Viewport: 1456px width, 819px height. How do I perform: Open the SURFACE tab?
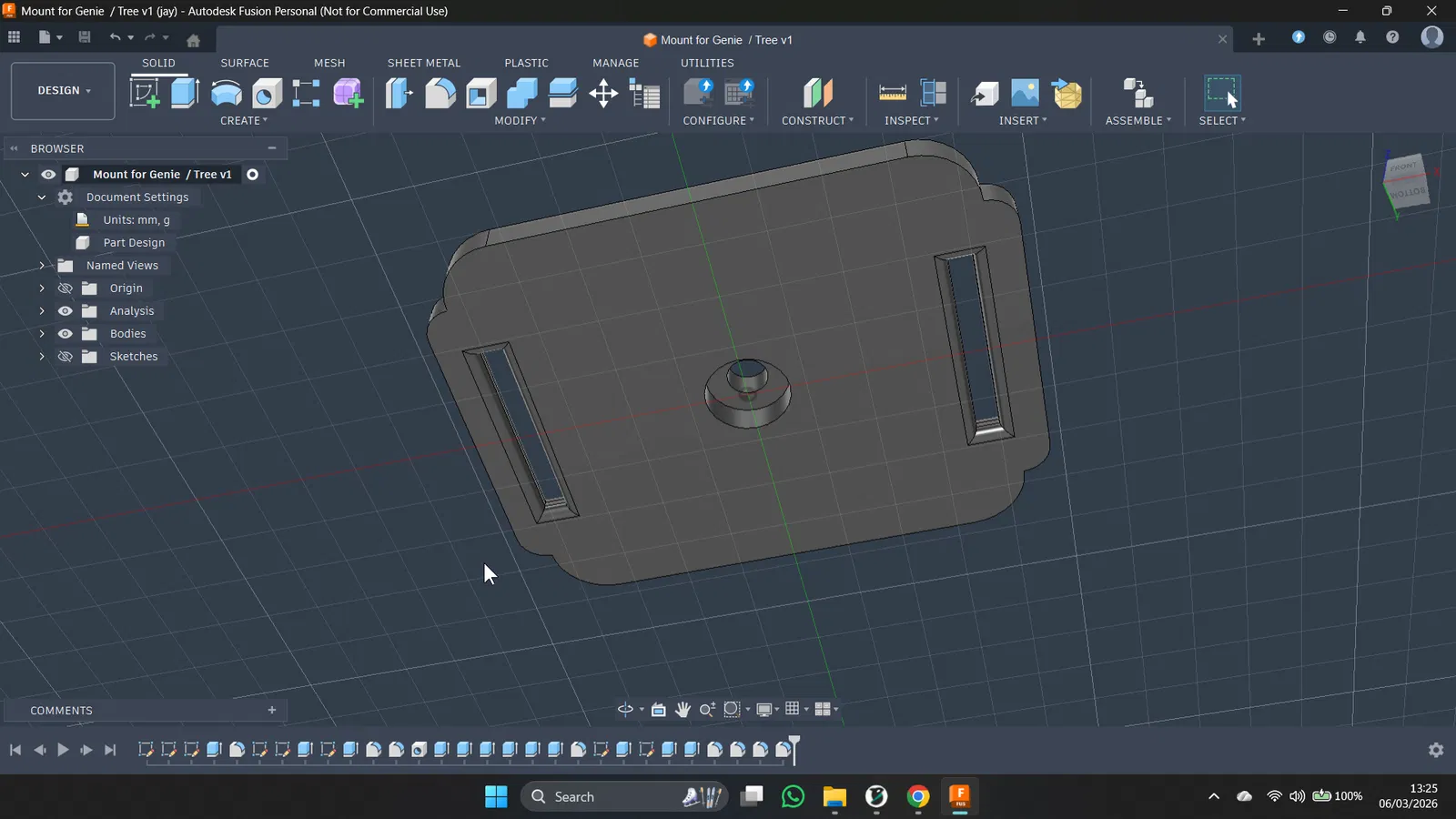245,63
